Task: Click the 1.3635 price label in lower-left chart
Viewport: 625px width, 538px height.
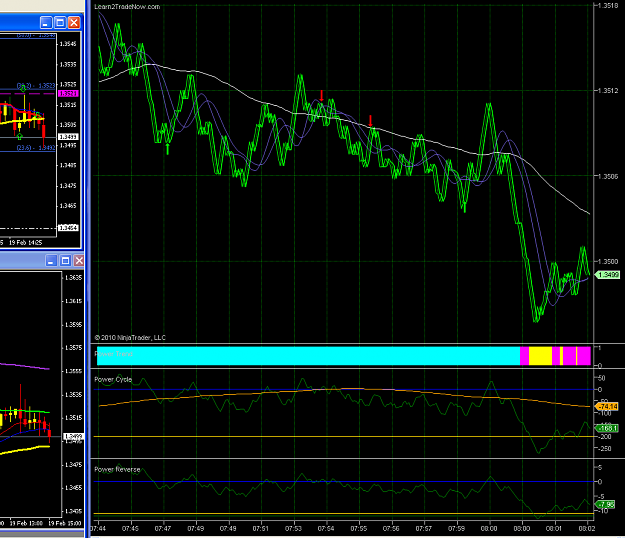Action: (x=73, y=277)
